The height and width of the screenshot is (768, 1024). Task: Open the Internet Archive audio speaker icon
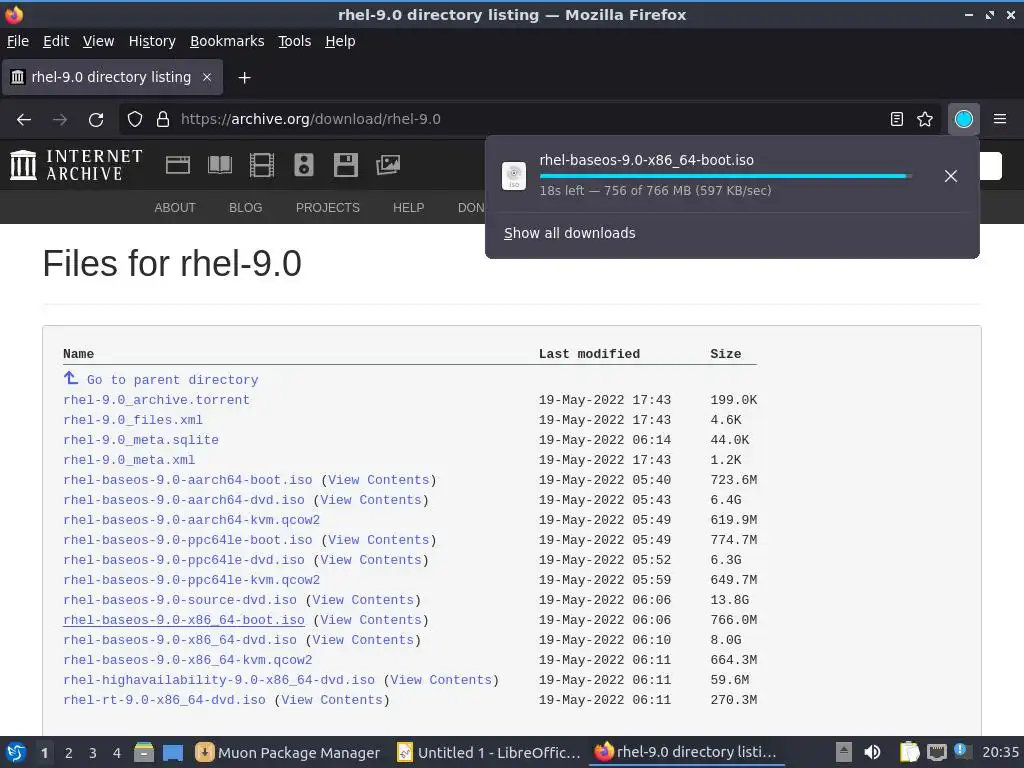tap(304, 165)
